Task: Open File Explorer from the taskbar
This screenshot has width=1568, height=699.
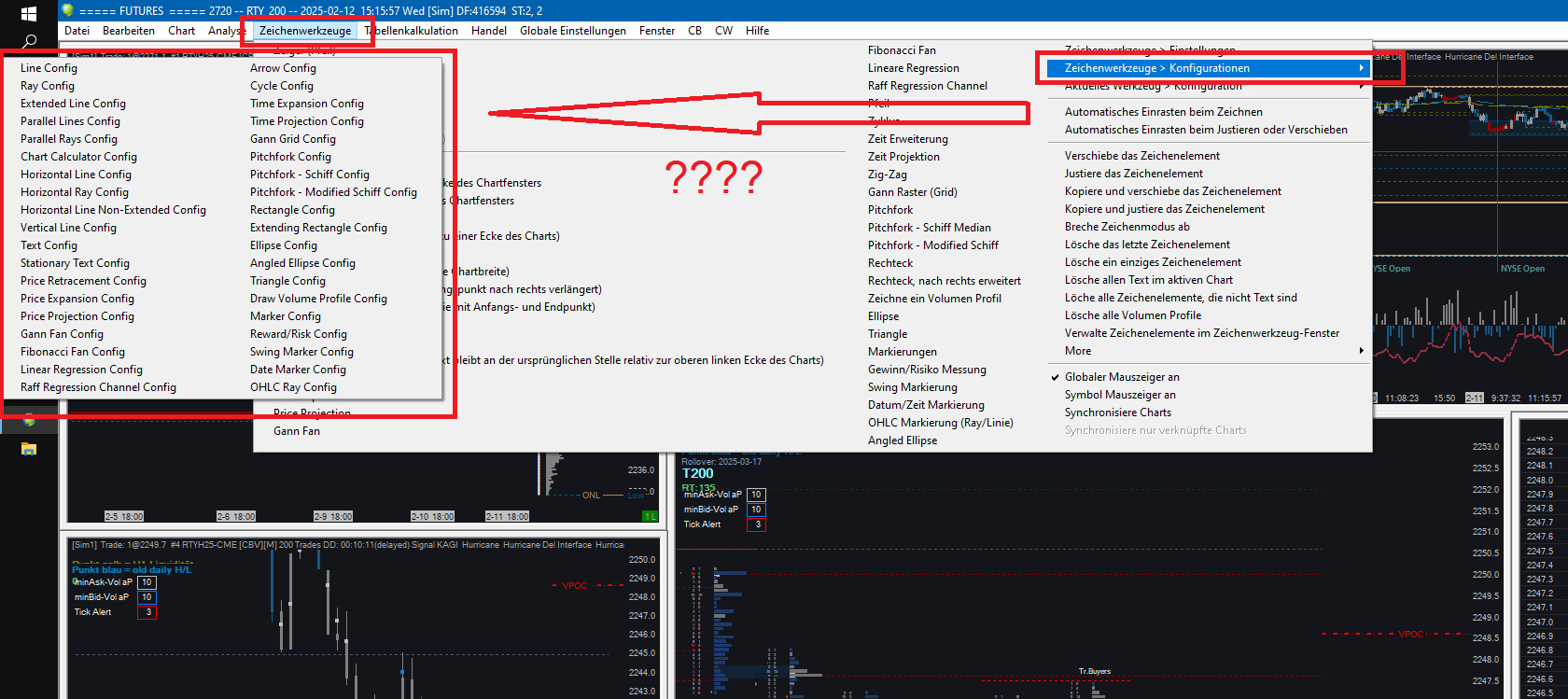Action: click(x=29, y=449)
